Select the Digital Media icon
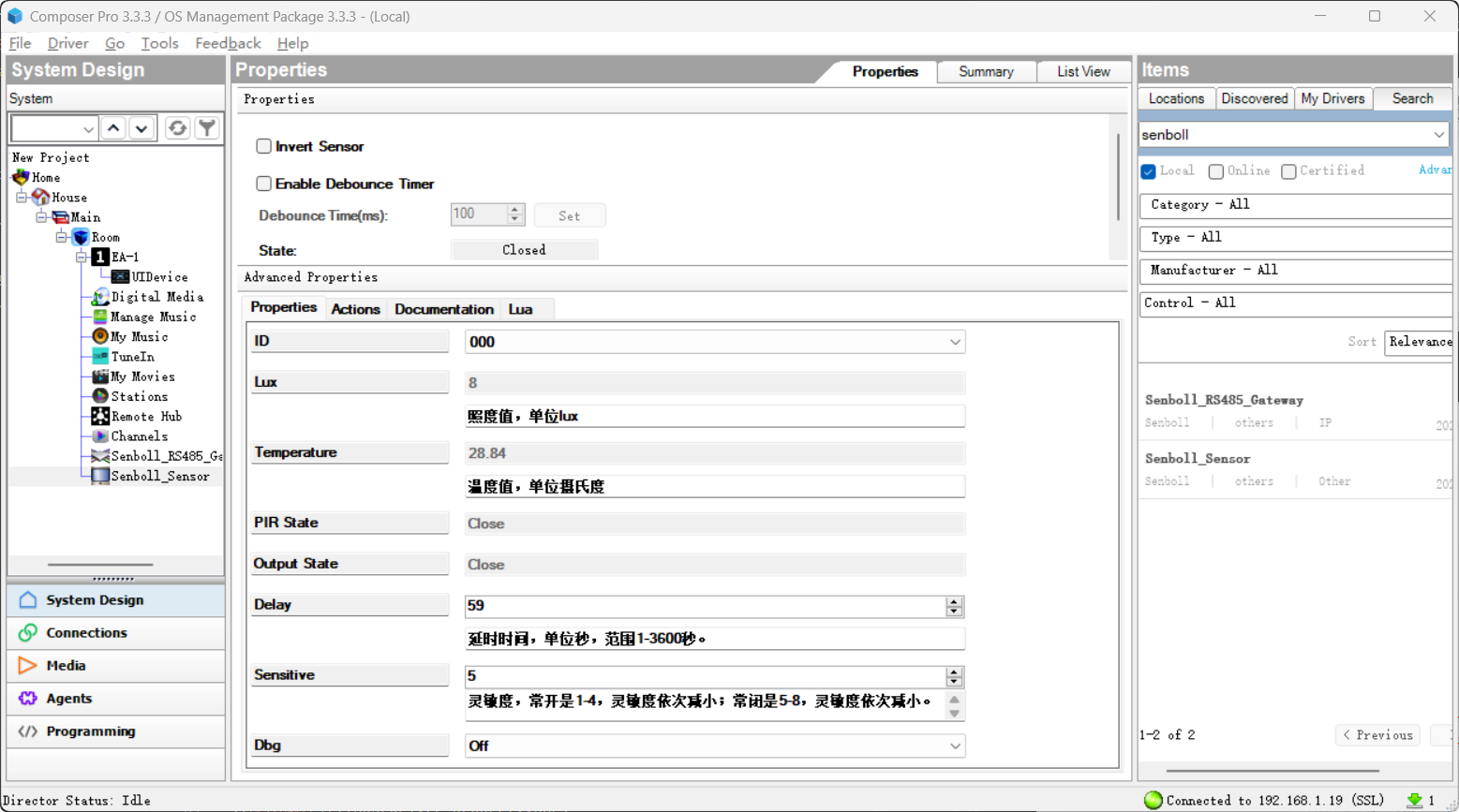1459x812 pixels. pos(100,297)
